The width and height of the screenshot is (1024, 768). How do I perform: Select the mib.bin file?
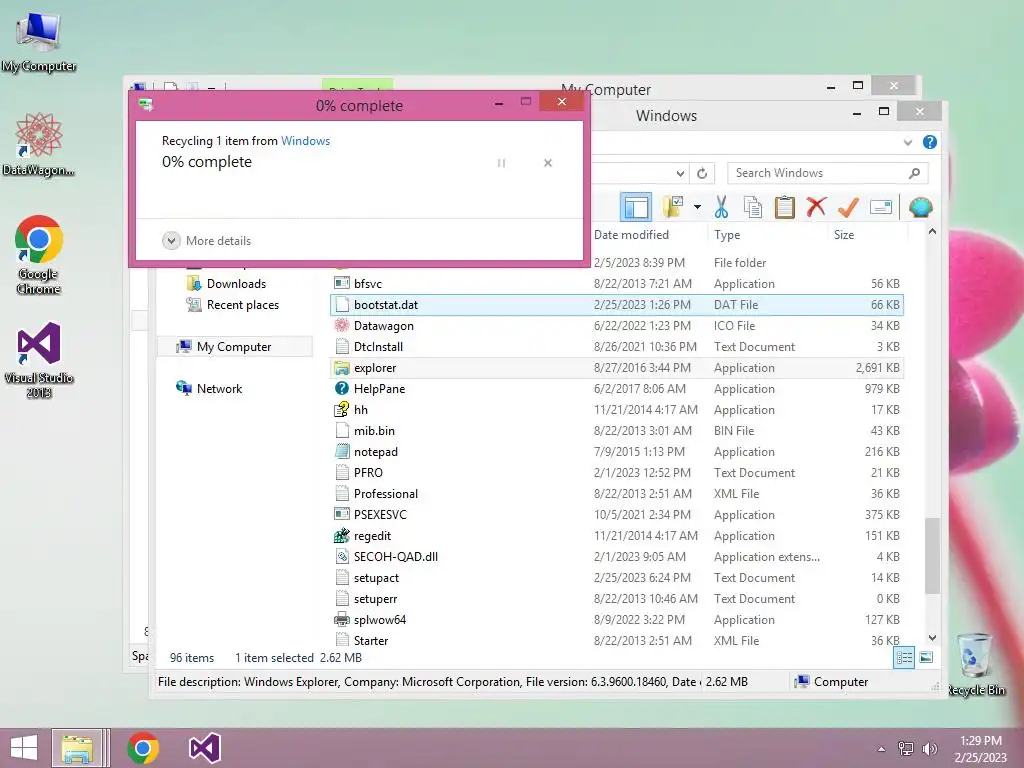(x=617, y=430)
